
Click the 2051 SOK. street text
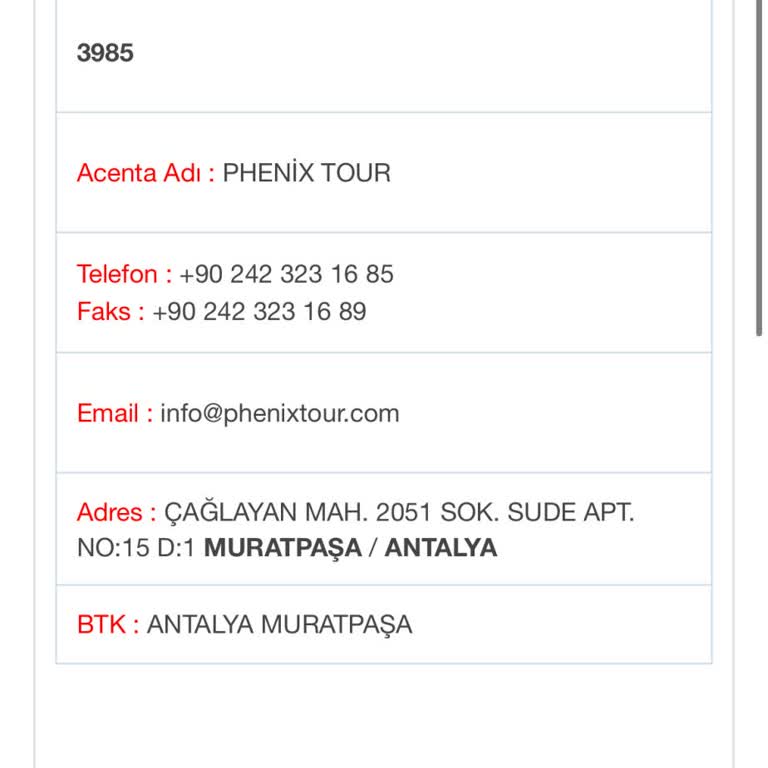pos(427,513)
